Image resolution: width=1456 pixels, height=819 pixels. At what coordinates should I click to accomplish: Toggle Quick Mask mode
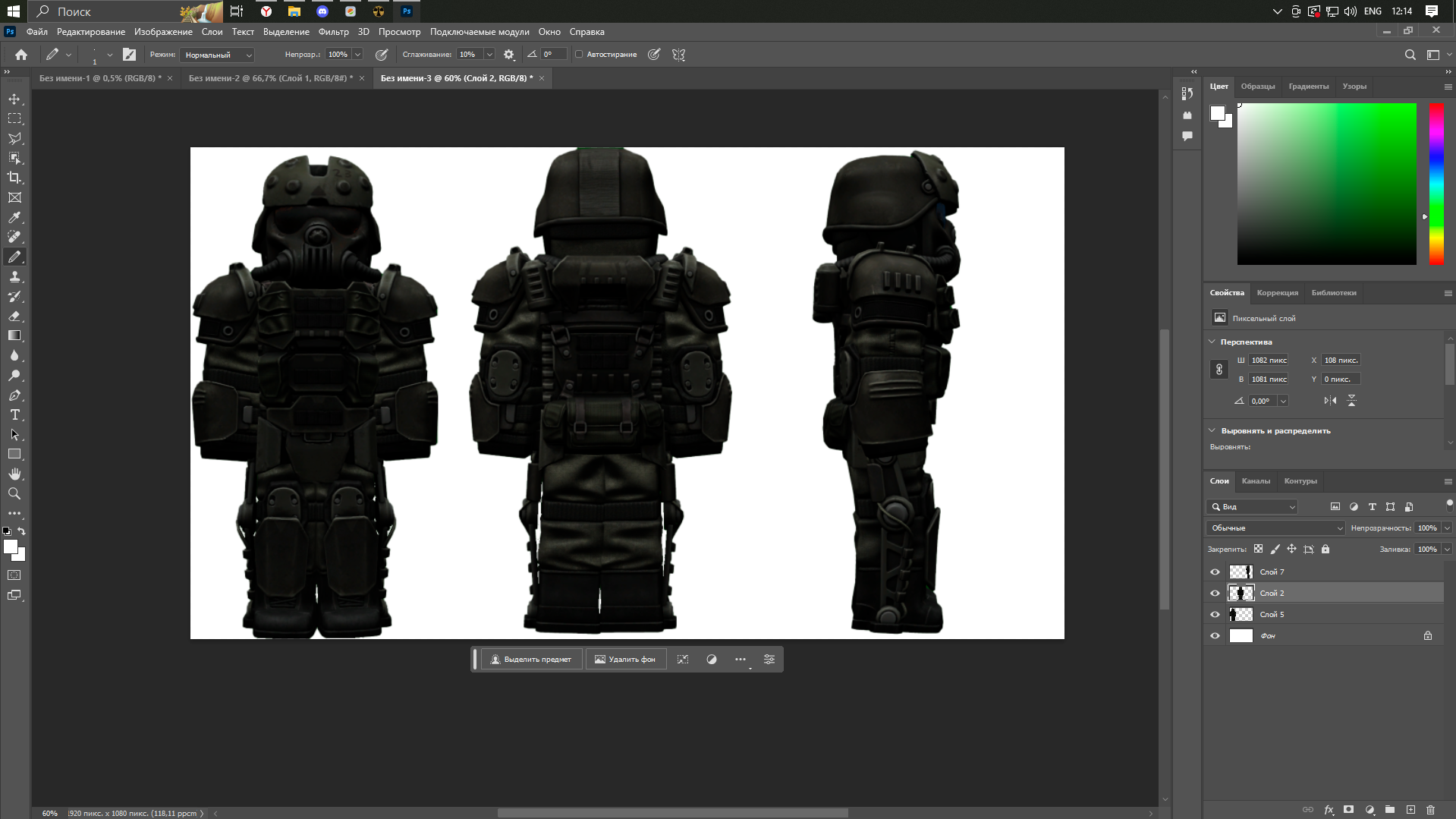(x=14, y=575)
